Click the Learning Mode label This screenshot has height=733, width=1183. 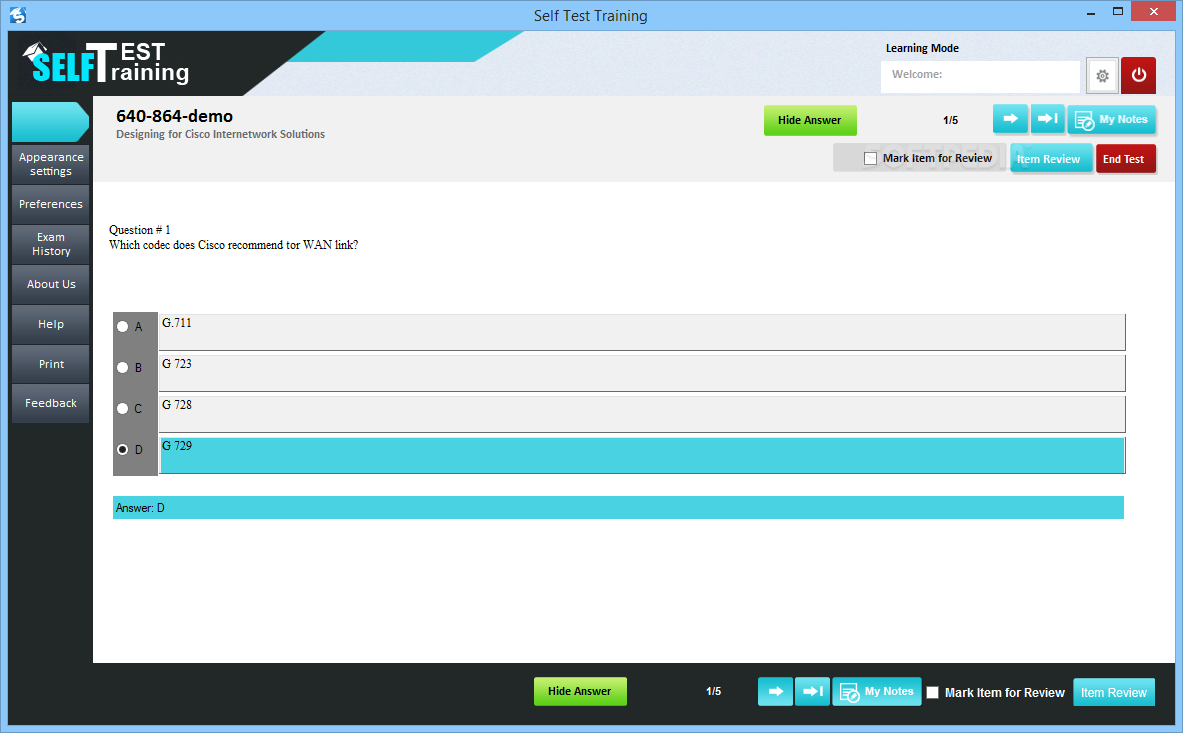(x=922, y=48)
